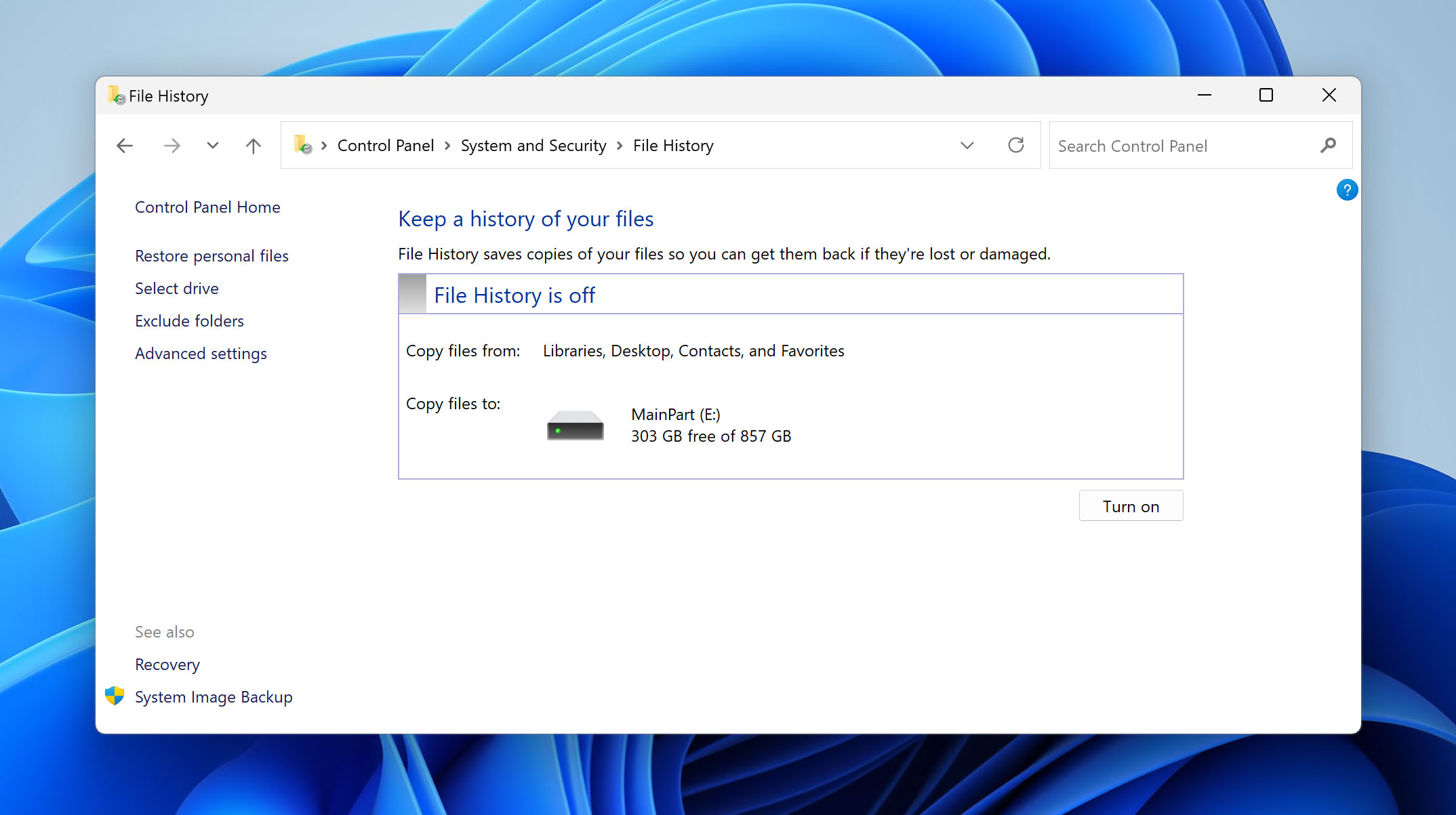Open Control Panel Home section
This screenshot has height=815, width=1456.
tap(207, 207)
